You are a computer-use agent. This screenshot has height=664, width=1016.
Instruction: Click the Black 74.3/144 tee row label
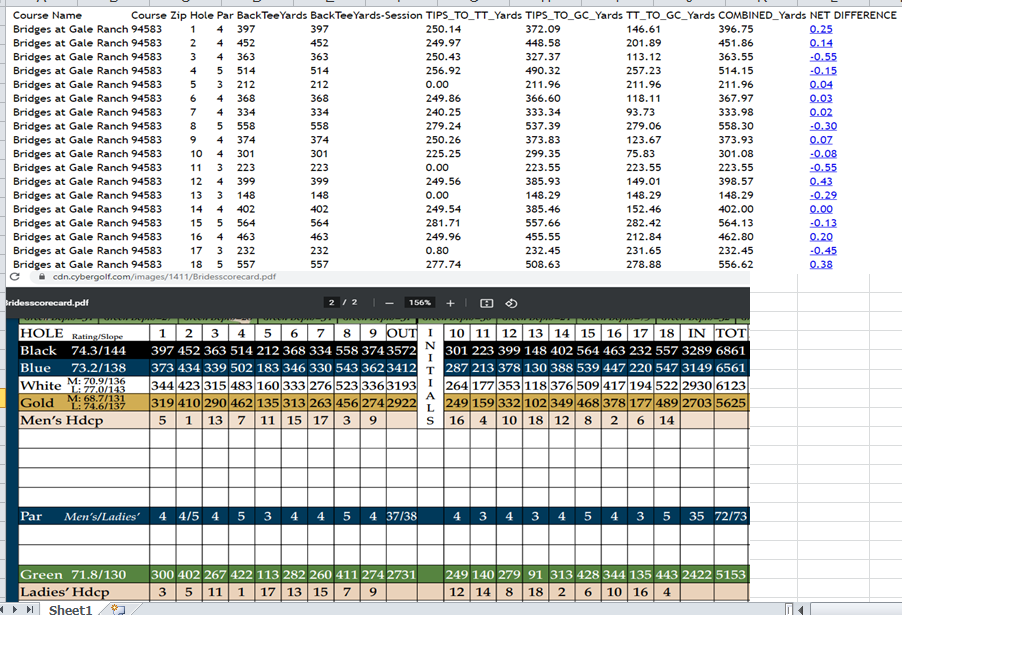[x=73, y=350]
